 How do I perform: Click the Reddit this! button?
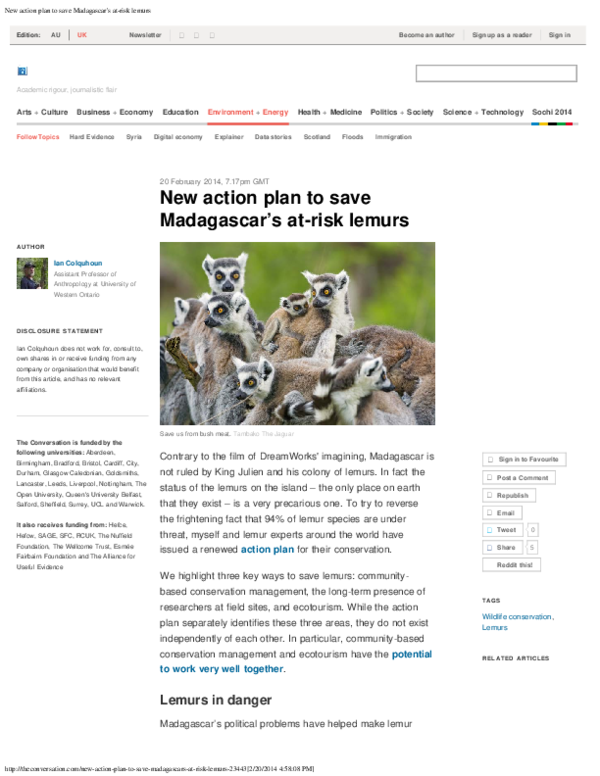511,565
